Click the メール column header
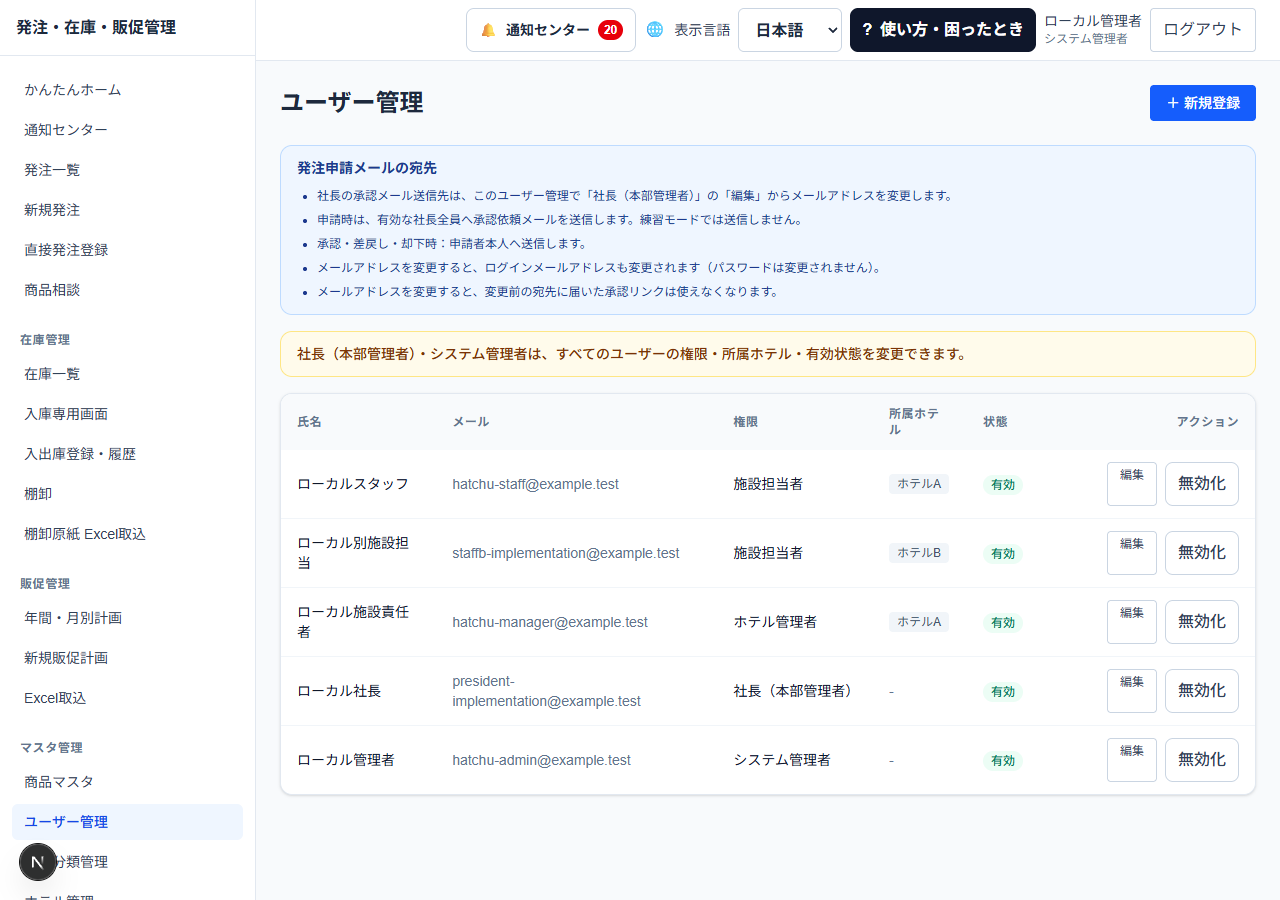This screenshot has height=900, width=1280. (x=471, y=422)
